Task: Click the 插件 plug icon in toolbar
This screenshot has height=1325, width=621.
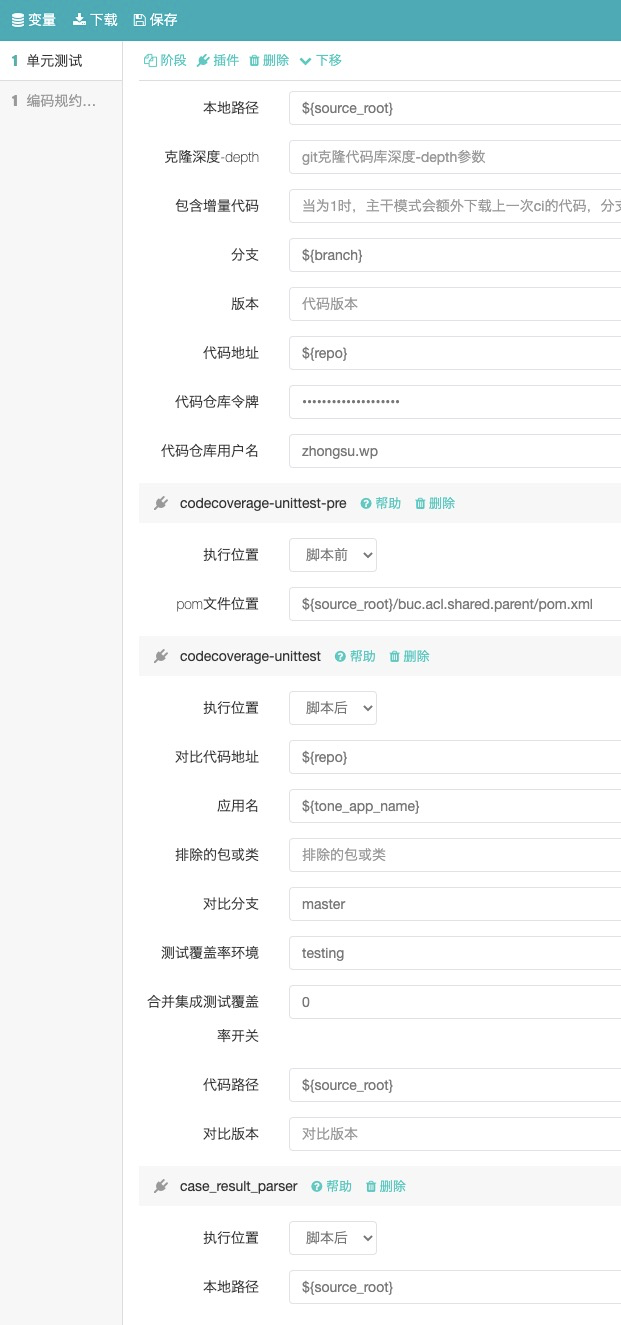Action: click(x=203, y=61)
